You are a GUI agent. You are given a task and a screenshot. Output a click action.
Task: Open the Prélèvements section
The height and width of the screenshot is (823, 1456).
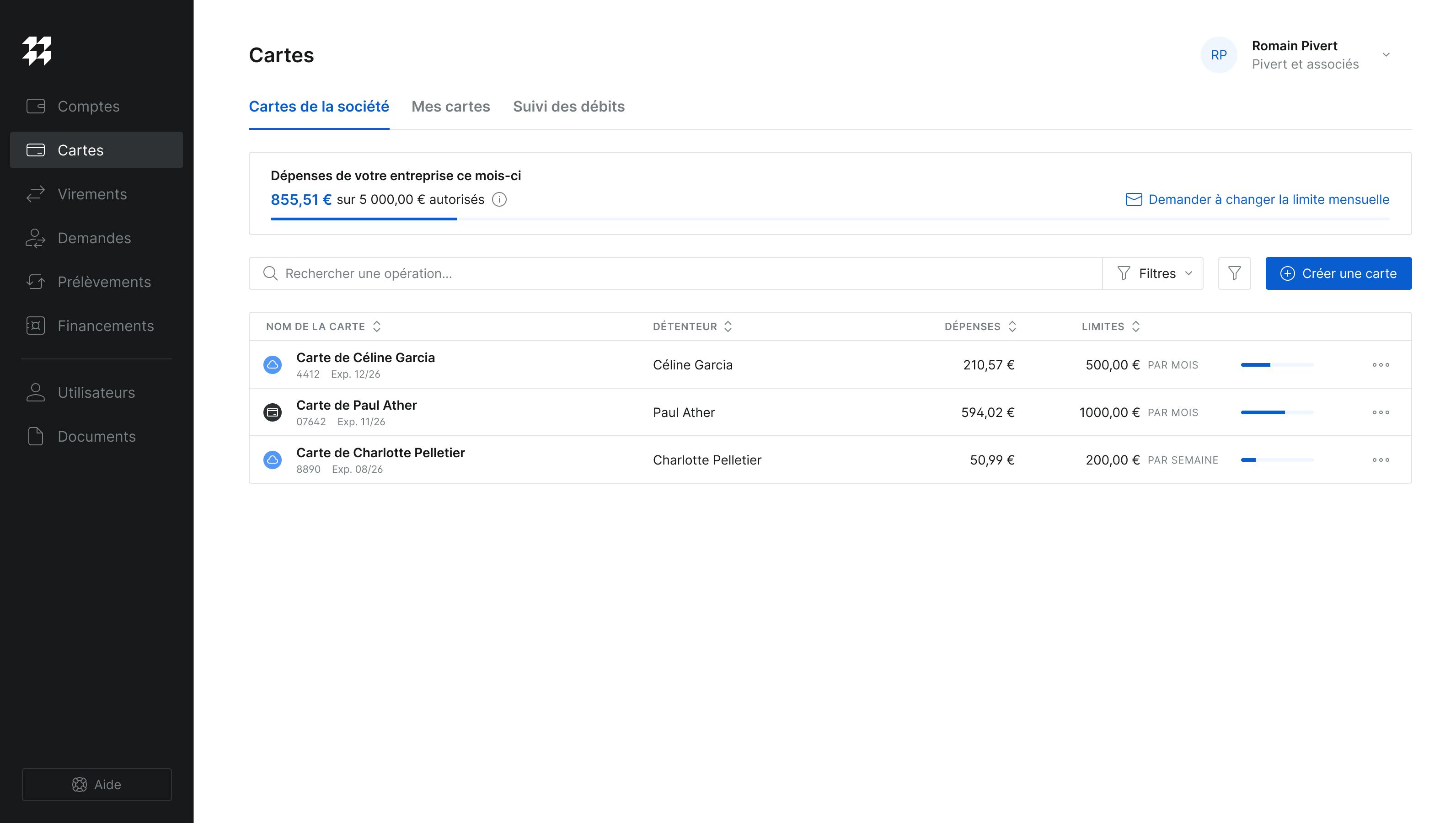click(96, 282)
